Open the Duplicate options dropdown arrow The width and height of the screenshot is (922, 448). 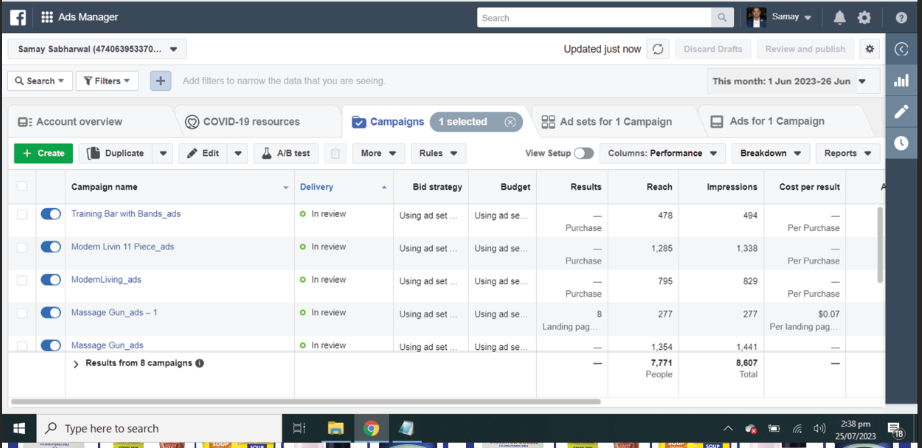[163, 153]
